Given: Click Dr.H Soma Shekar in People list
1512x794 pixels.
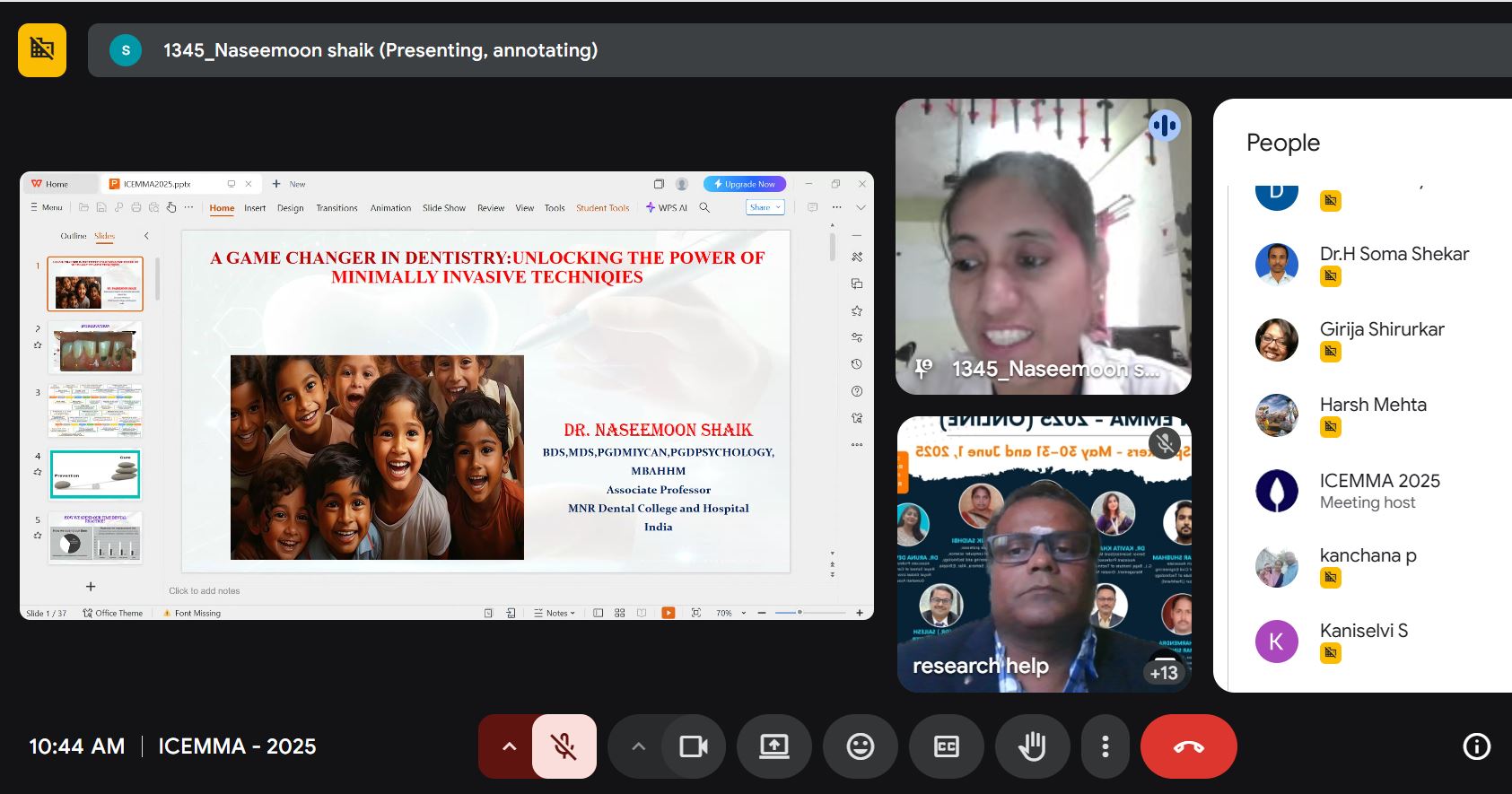Looking at the screenshot, I should [x=1394, y=254].
